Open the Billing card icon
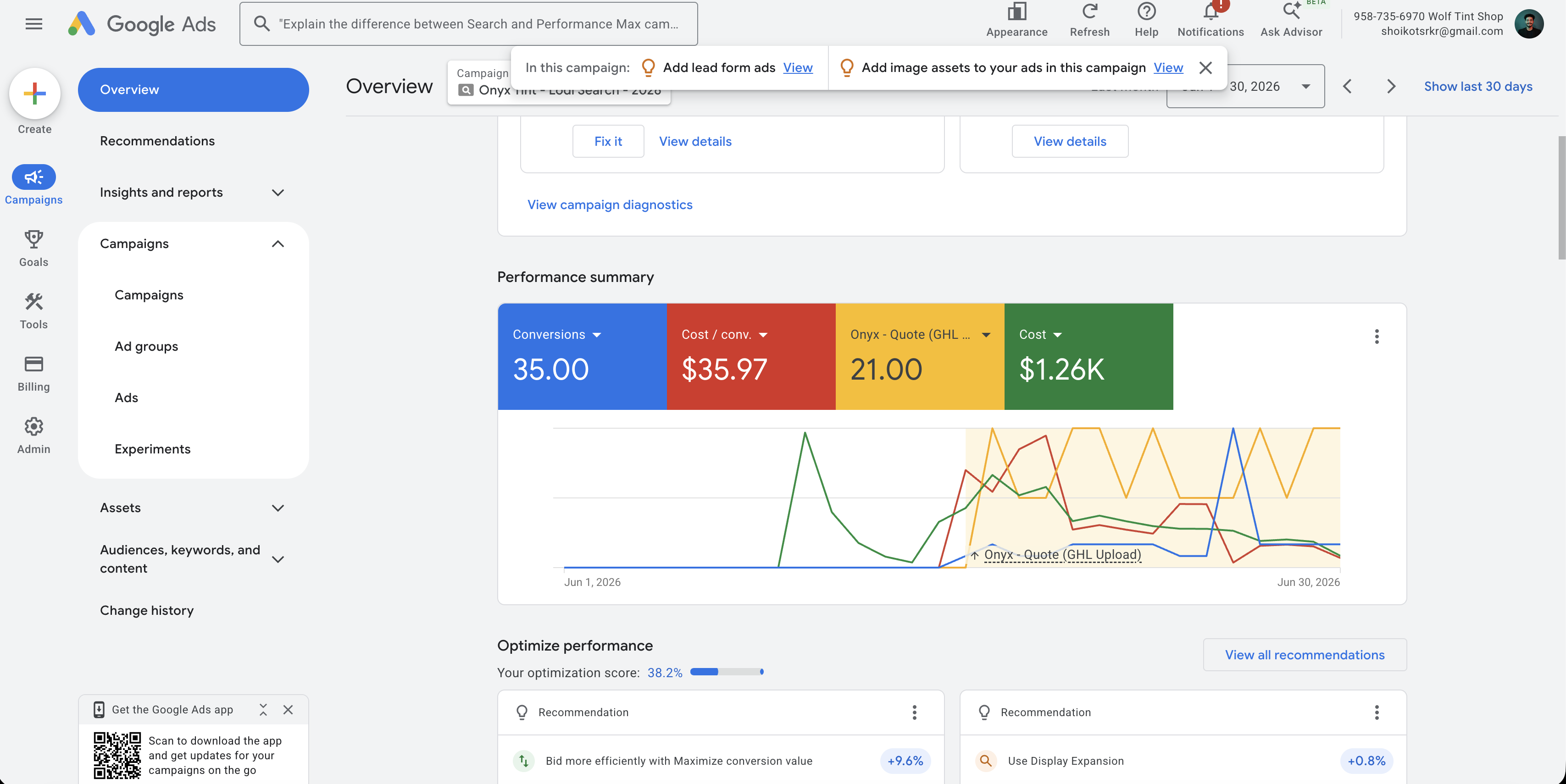 (x=33, y=364)
